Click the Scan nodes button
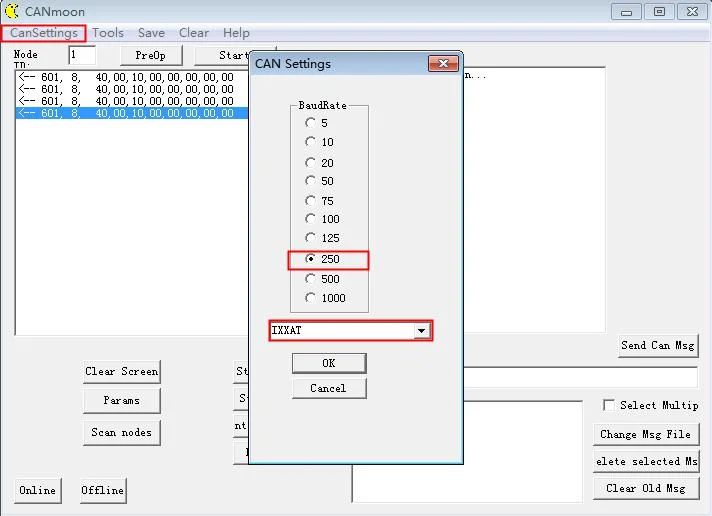This screenshot has width=712, height=516. (122, 432)
